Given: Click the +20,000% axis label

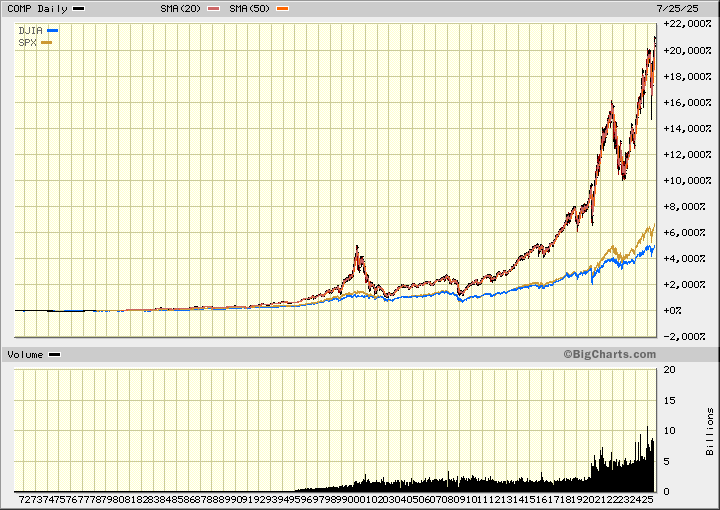Looking at the screenshot, I should (x=687, y=50).
